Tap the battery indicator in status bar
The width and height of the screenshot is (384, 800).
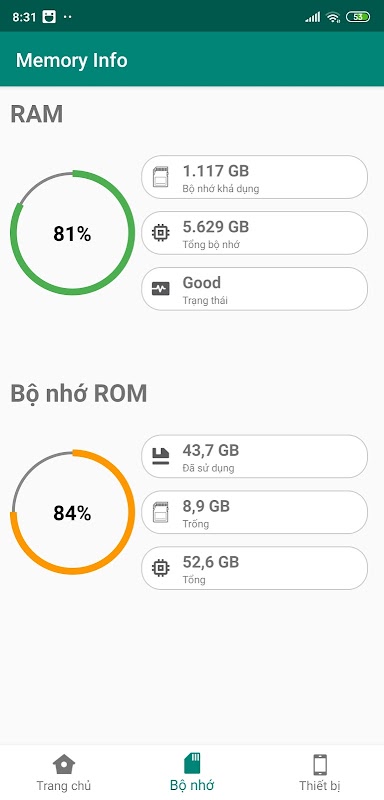[x=358, y=17]
